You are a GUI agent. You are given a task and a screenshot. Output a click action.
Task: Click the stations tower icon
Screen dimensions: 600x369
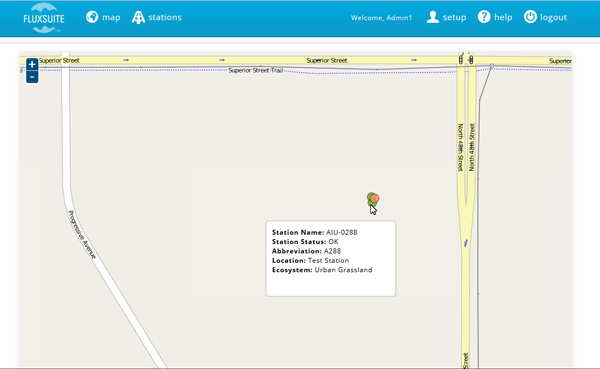[138, 17]
